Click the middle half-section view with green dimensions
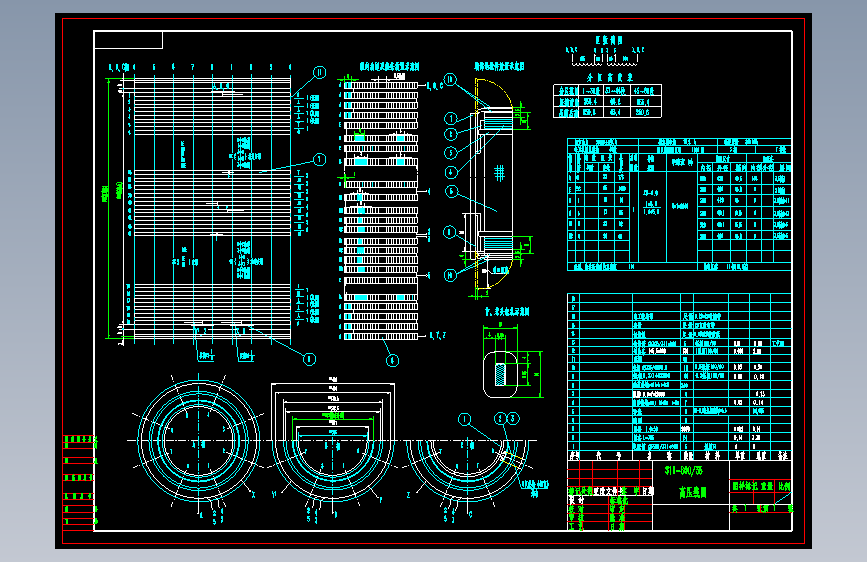 (x=333, y=441)
